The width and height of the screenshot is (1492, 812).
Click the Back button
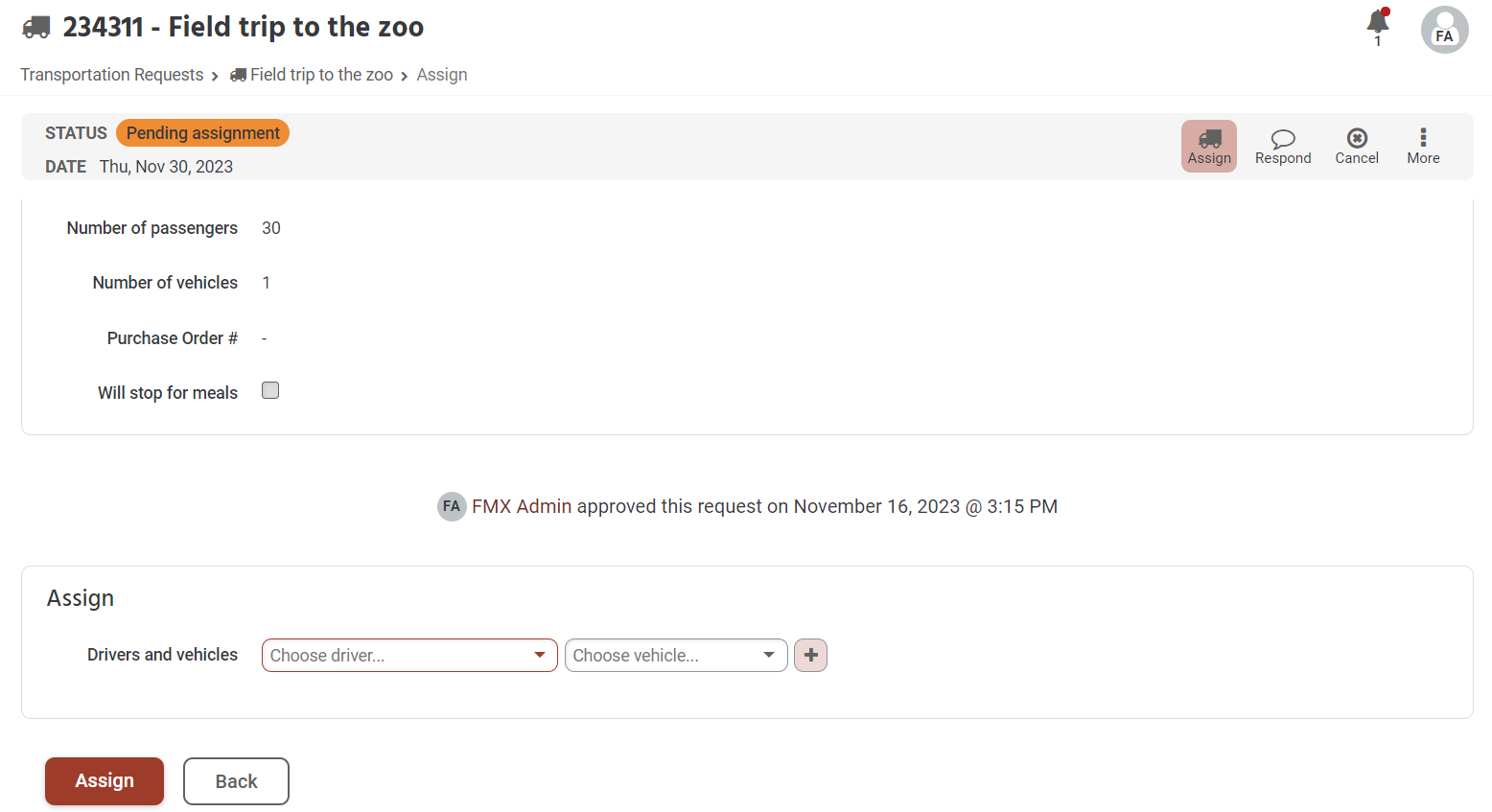(236, 781)
